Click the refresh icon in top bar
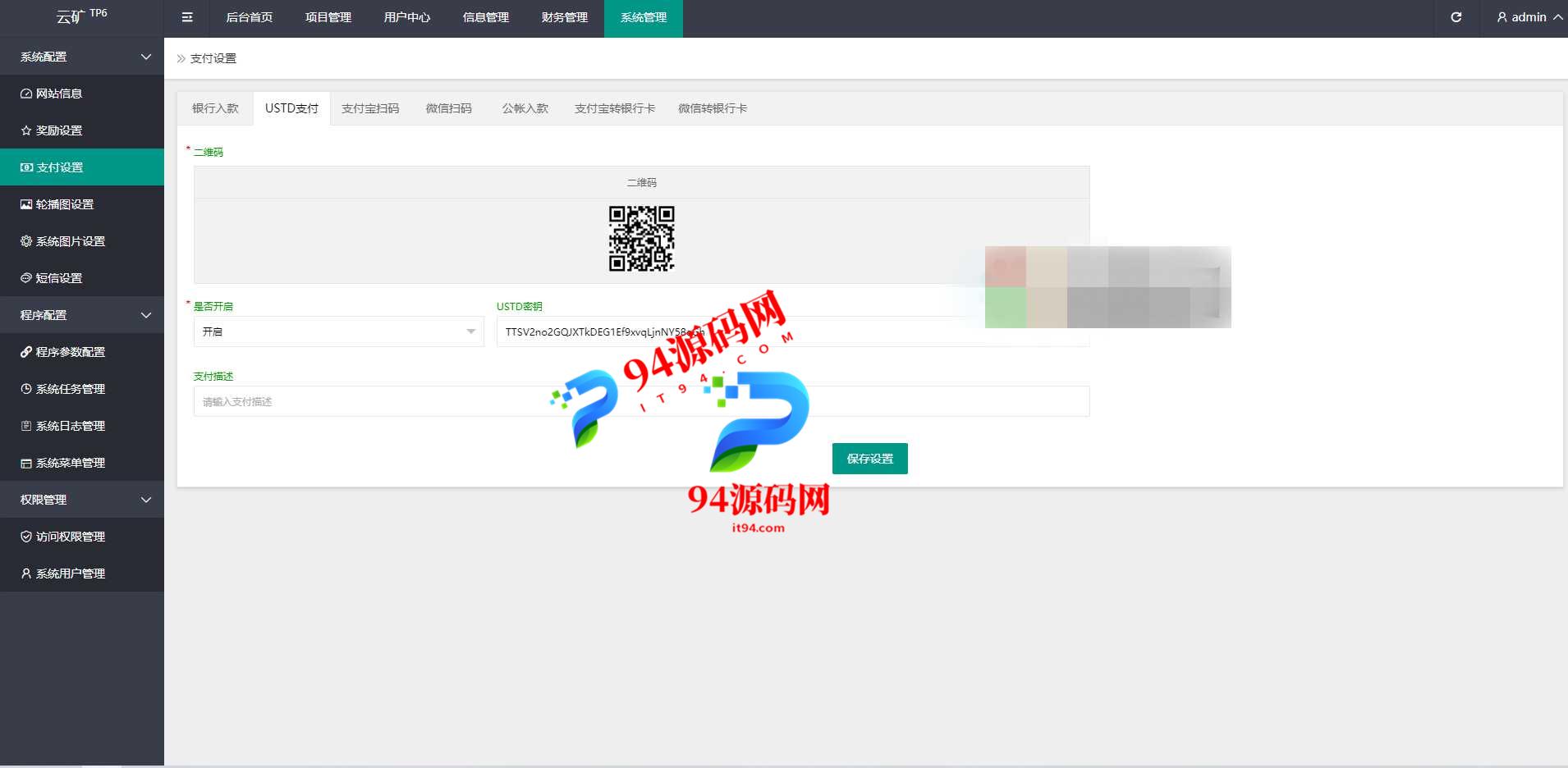This screenshot has height=768, width=1568. (1456, 17)
